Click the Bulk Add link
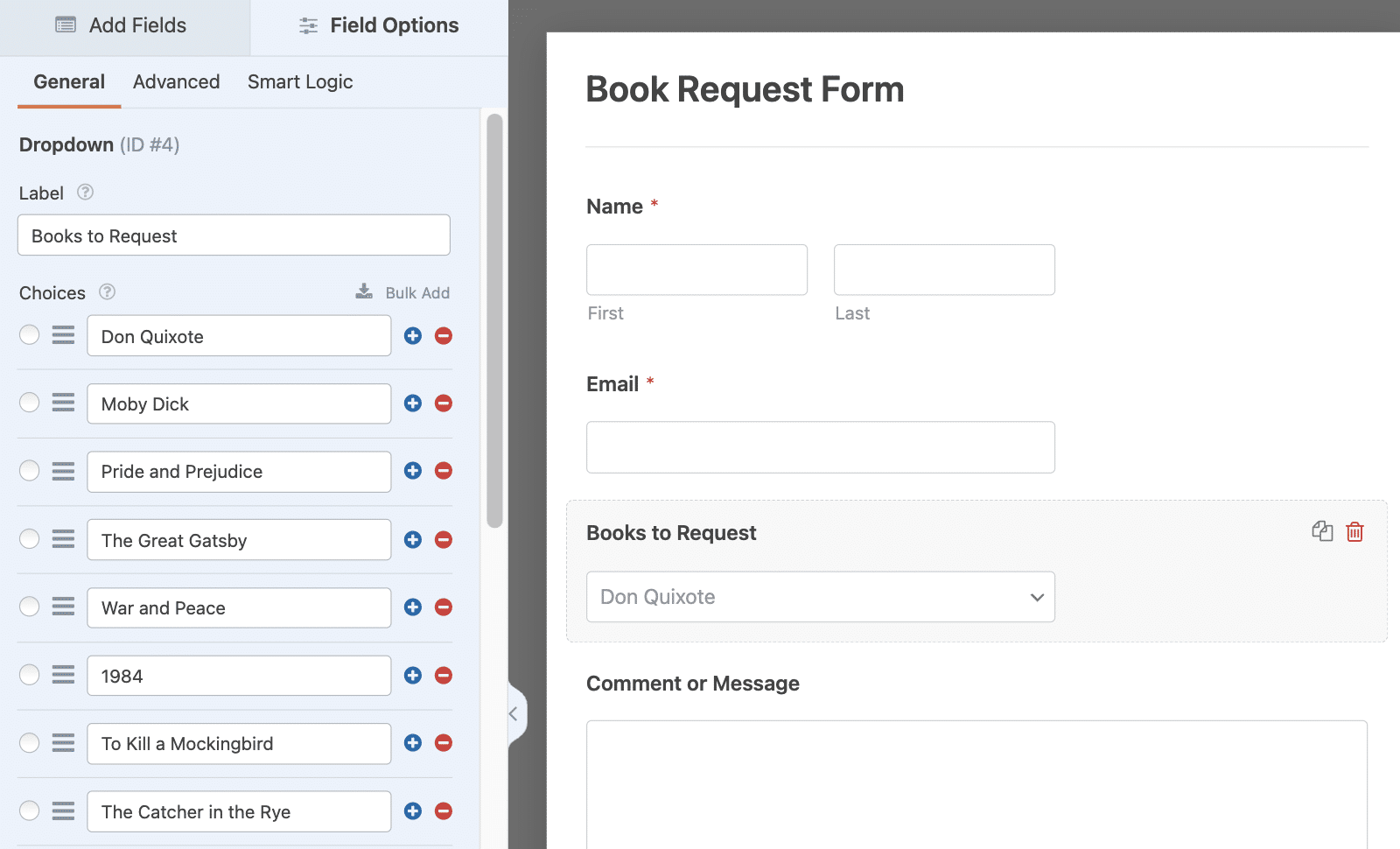The height and width of the screenshot is (849, 1400). (403, 292)
